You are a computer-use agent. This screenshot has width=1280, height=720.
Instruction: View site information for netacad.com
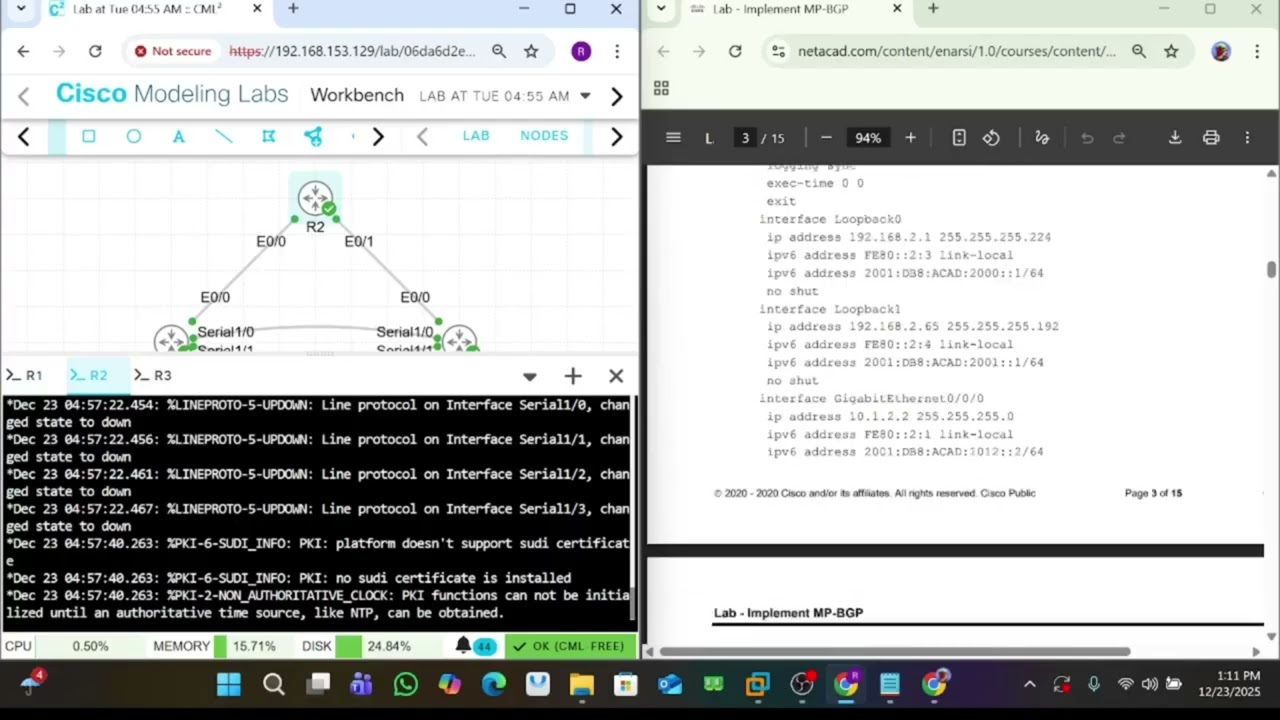(x=776, y=51)
